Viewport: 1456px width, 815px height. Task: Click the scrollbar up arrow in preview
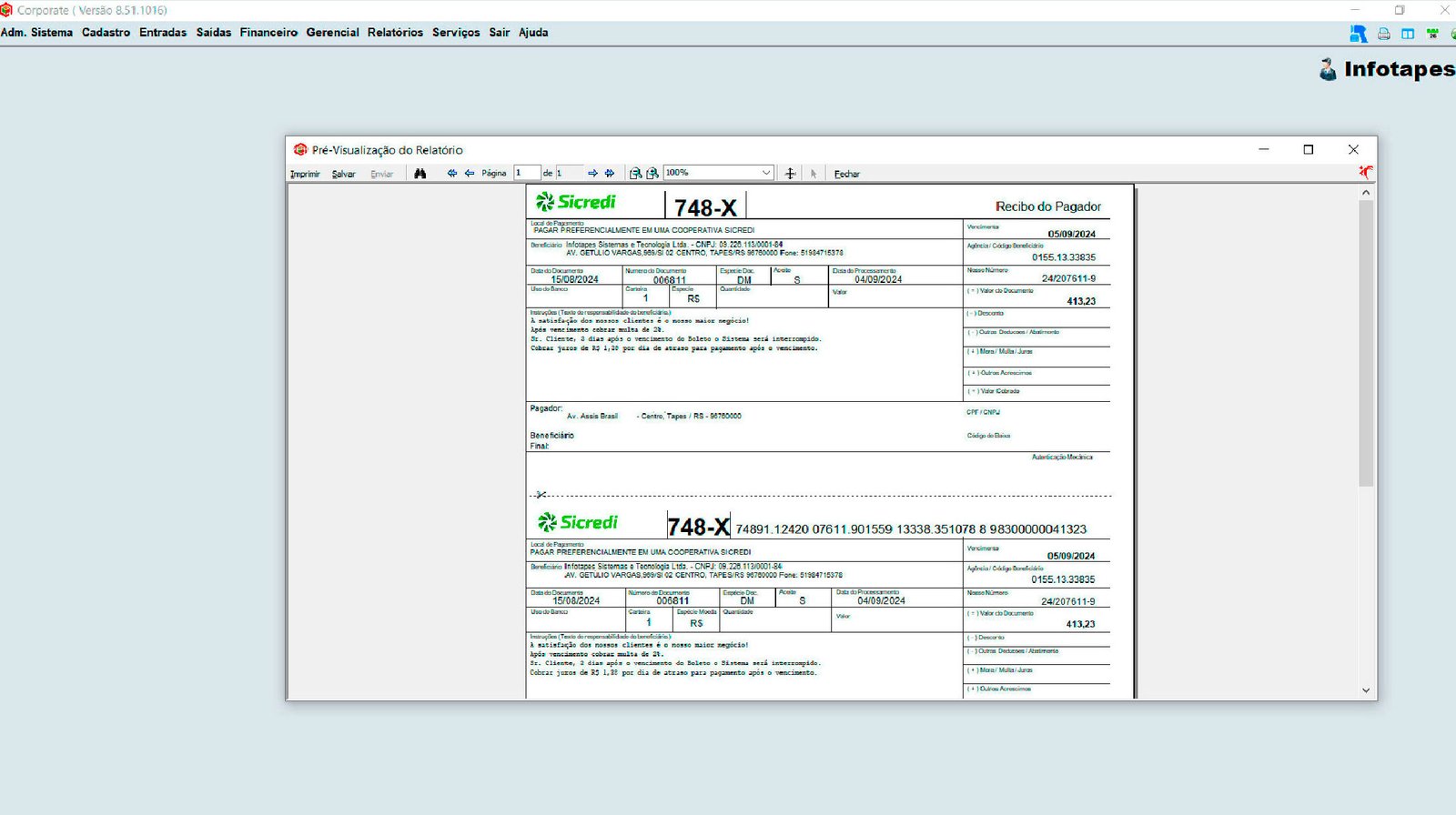(x=1365, y=192)
